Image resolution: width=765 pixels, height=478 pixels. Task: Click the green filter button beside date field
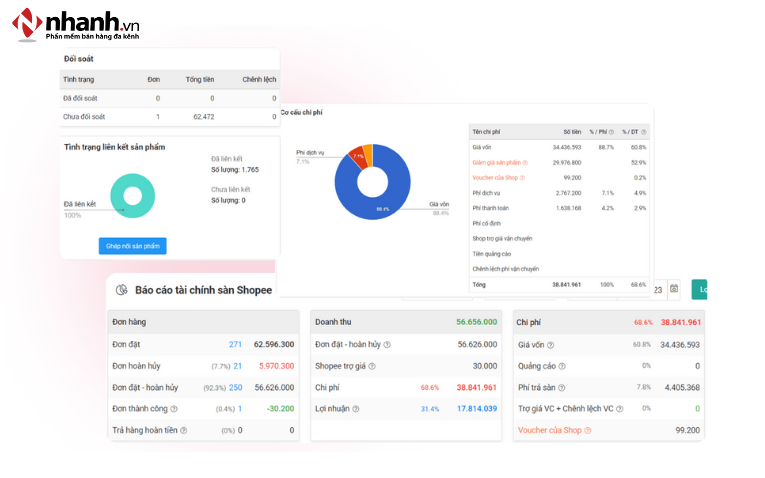click(699, 289)
